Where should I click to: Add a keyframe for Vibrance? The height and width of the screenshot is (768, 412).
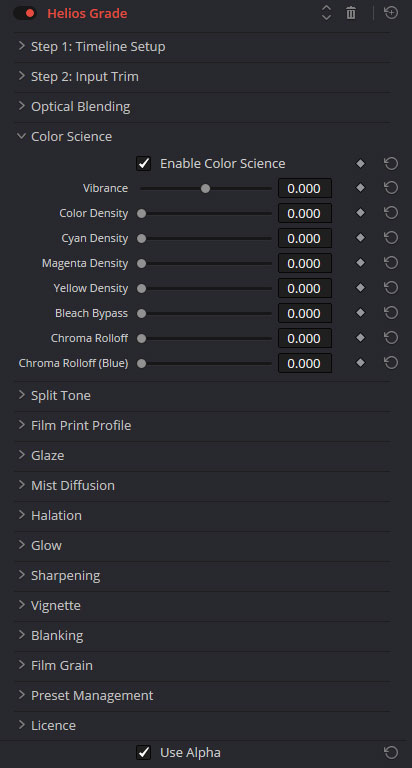pyautogui.click(x=361, y=188)
